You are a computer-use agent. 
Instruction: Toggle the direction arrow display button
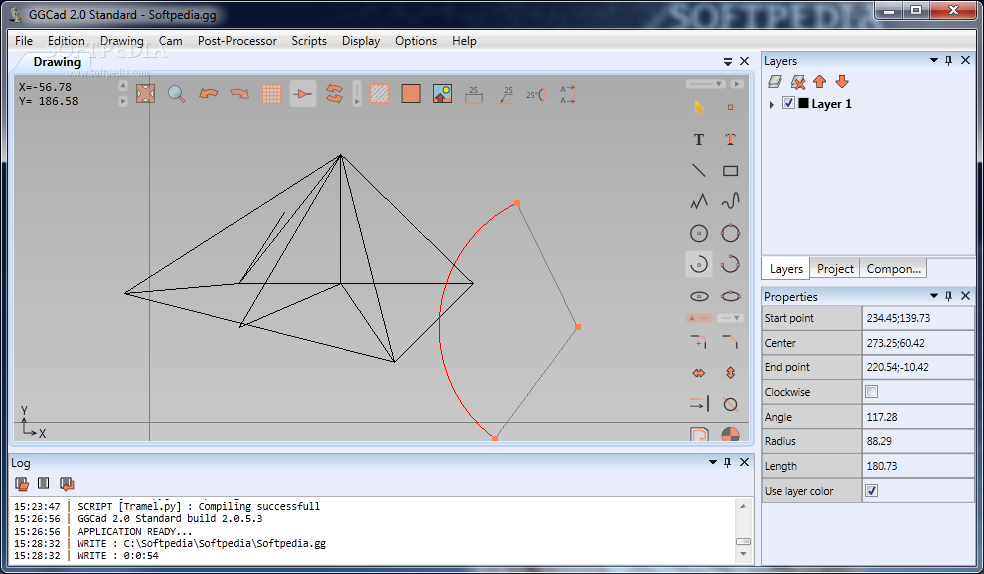[x=302, y=94]
